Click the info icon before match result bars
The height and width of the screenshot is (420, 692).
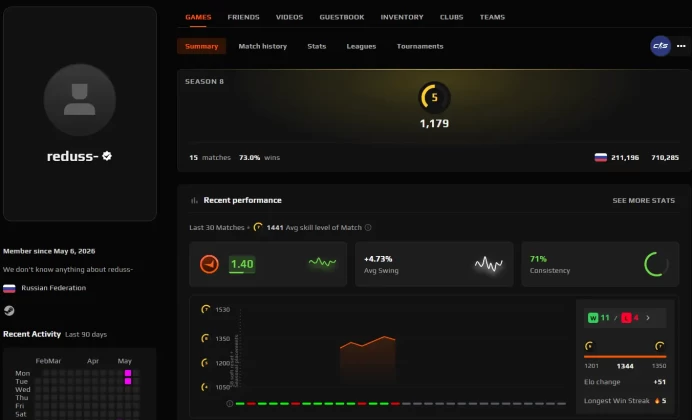[229, 404]
